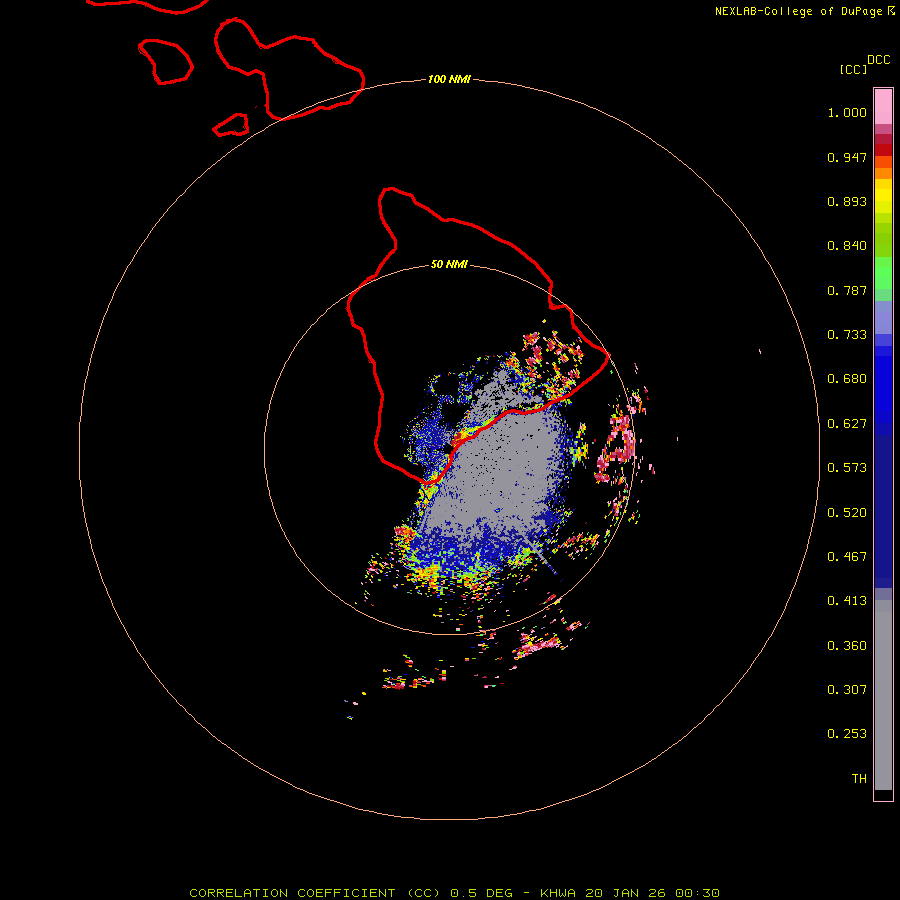The width and height of the screenshot is (900, 900).
Task: Click the 50 NMI range ring label
Action: point(449,264)
